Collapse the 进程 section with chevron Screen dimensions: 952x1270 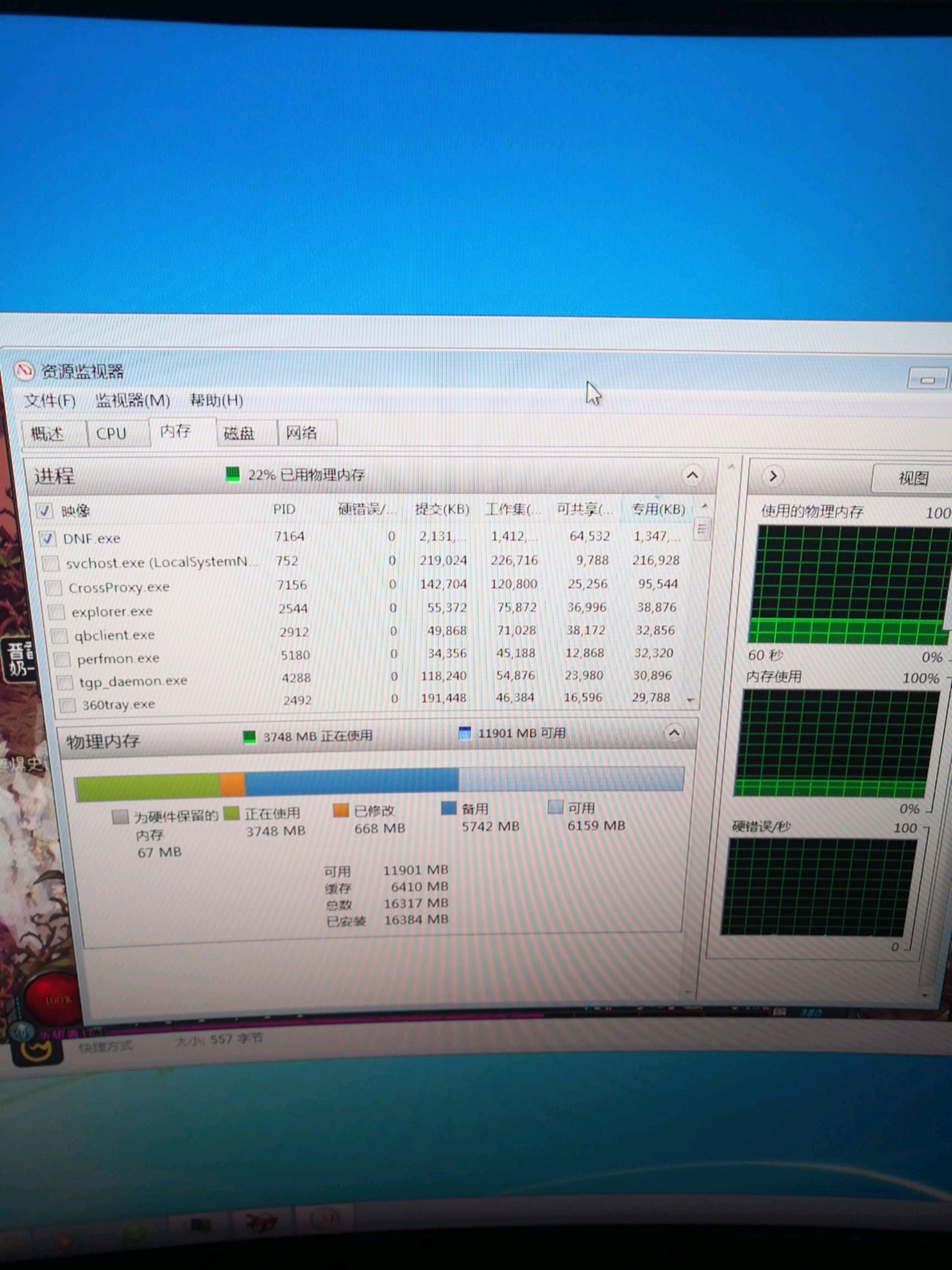(693, 476)
